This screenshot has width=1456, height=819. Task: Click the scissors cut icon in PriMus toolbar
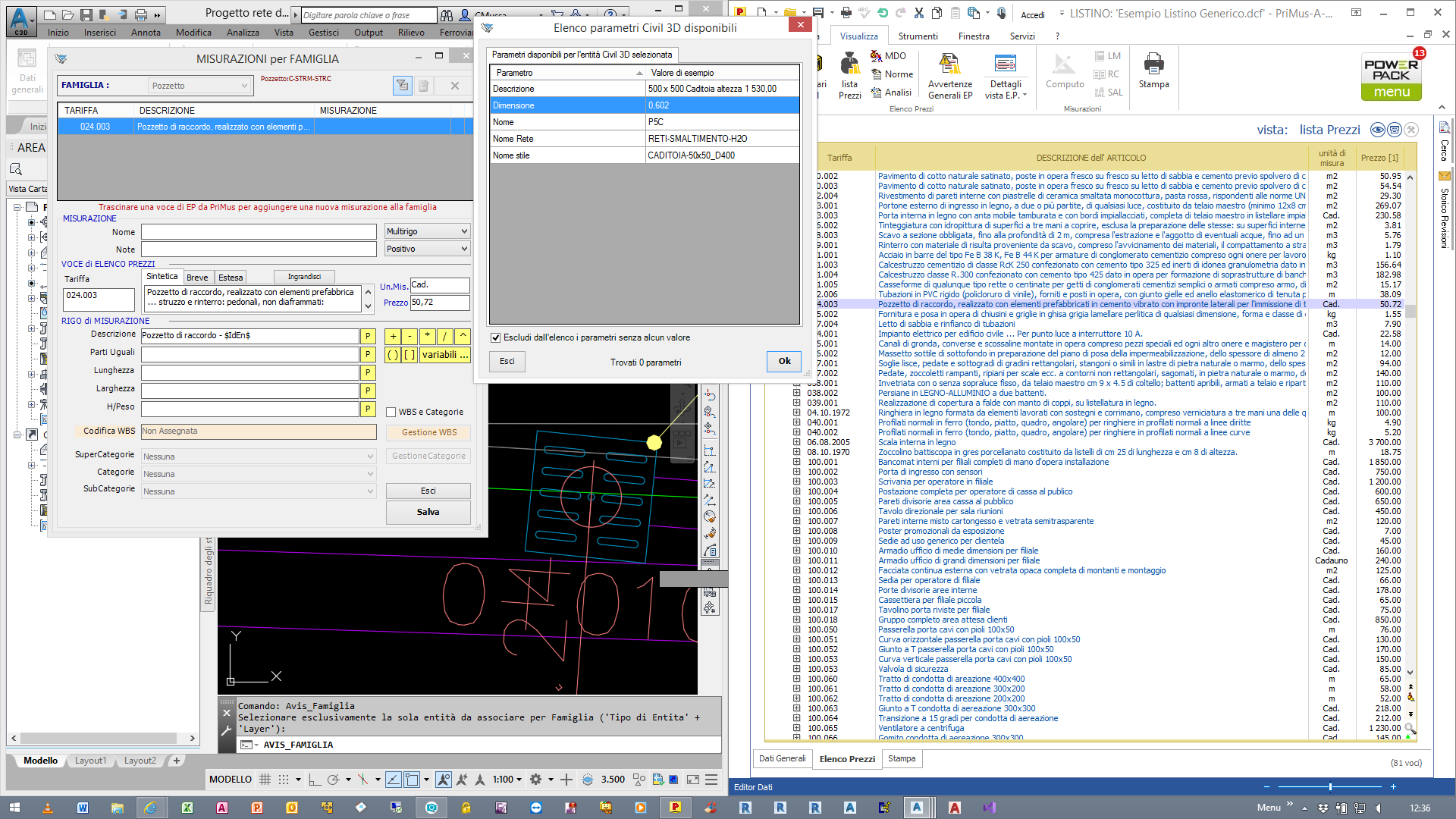coord(918,13)
